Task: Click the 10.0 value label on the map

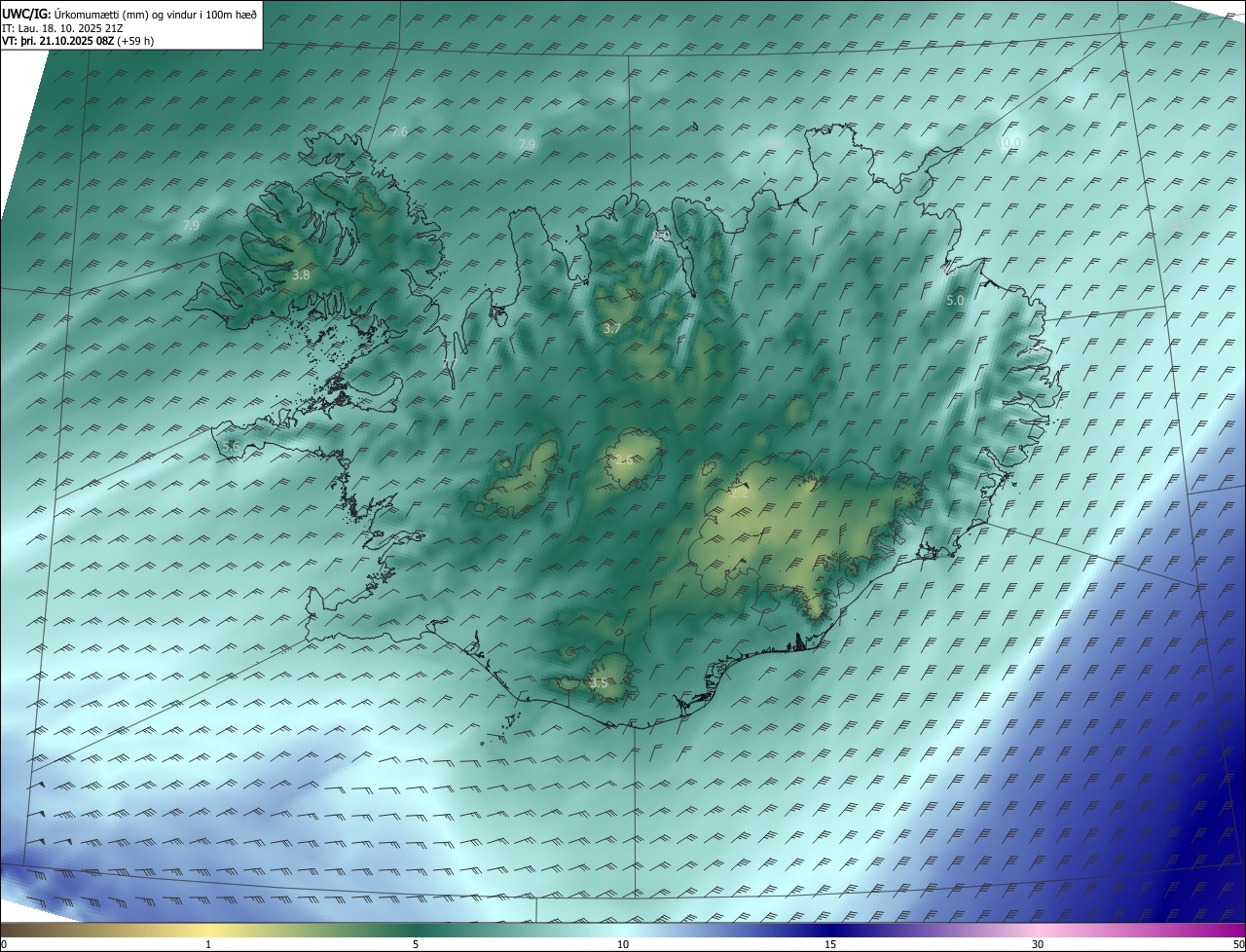Action: click(x=1008, y=142)
